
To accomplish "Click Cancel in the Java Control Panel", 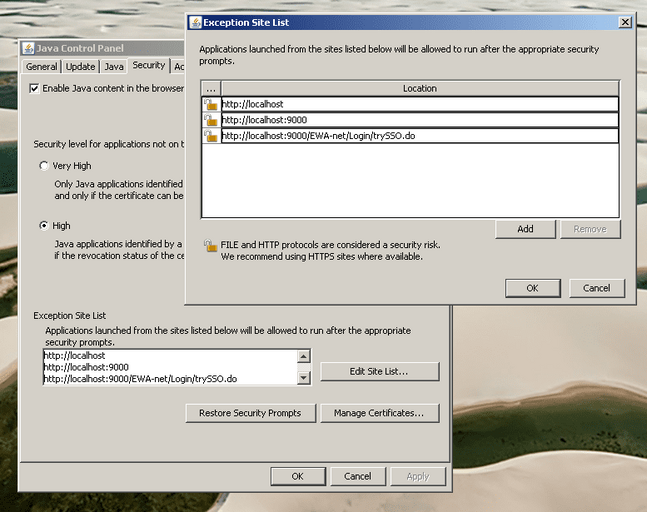I will [x=358, y=476].
